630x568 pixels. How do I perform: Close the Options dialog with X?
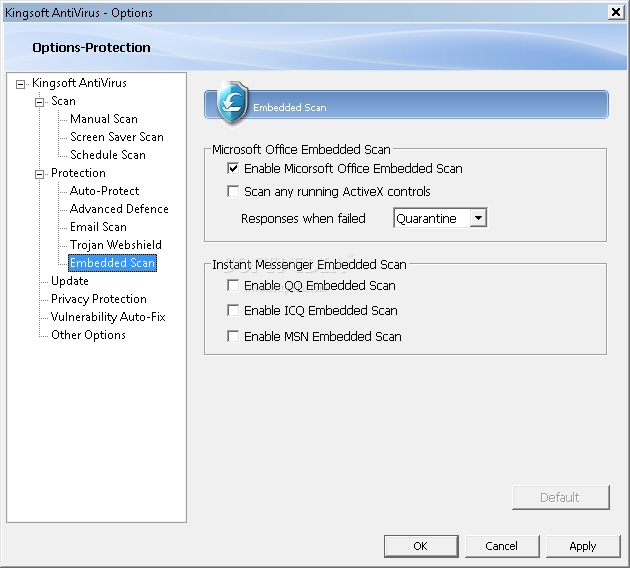tap(616, 13)
